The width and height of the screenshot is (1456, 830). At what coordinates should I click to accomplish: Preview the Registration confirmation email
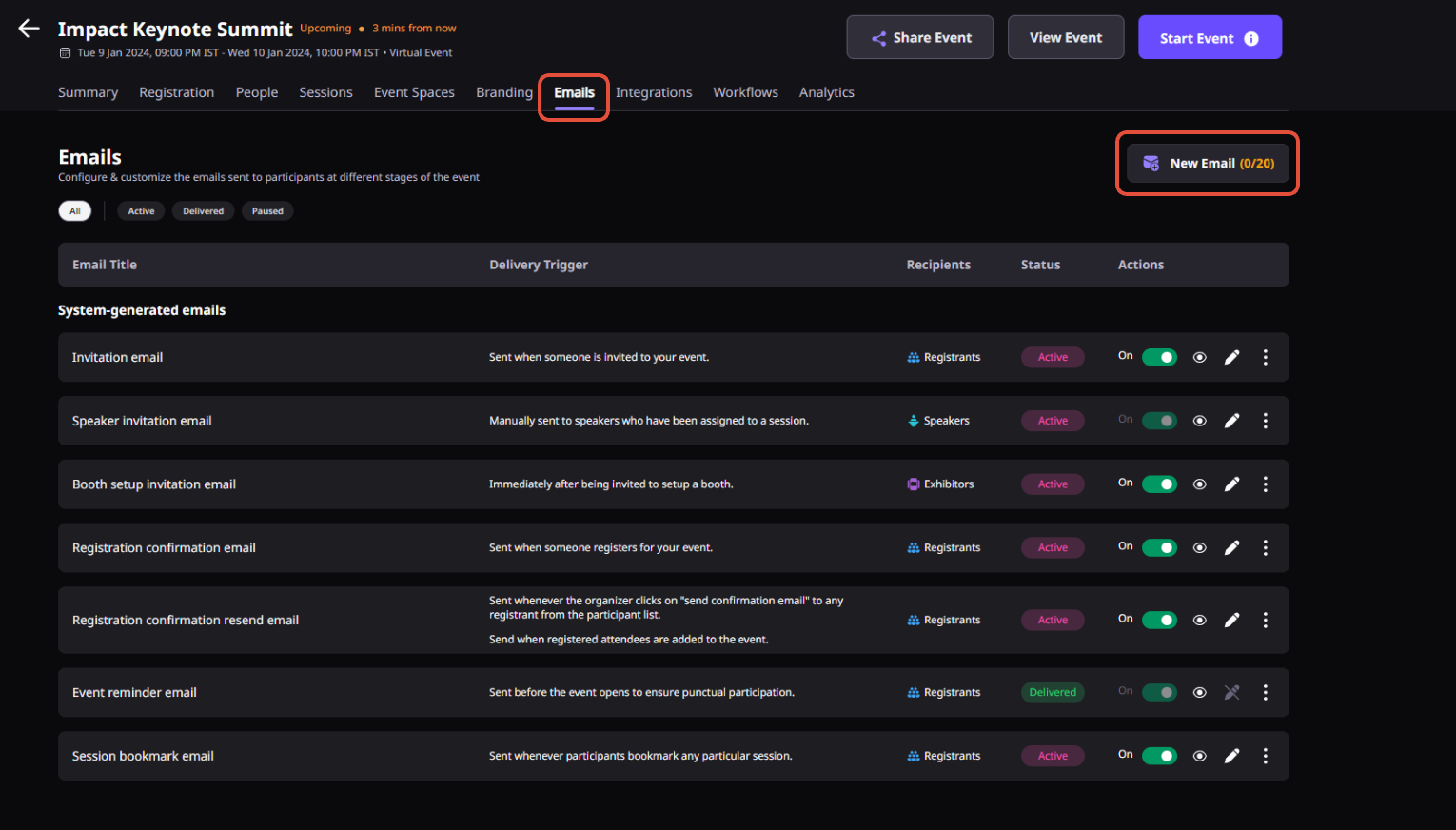click(x=1199, y=547)
